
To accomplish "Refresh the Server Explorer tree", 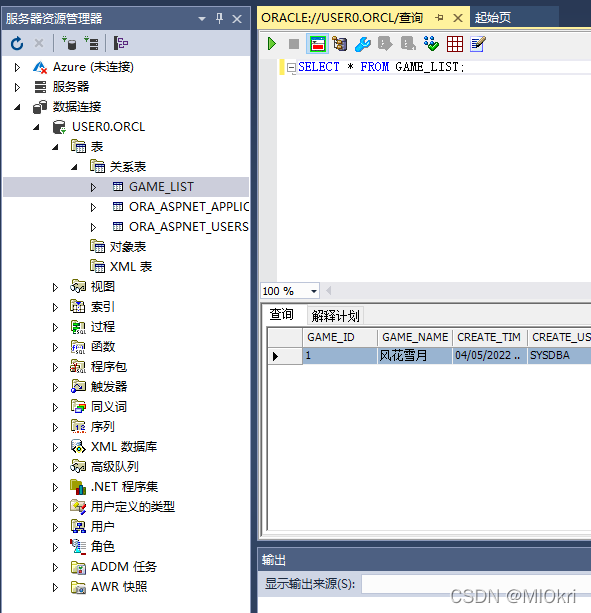I will coord(17,43).
